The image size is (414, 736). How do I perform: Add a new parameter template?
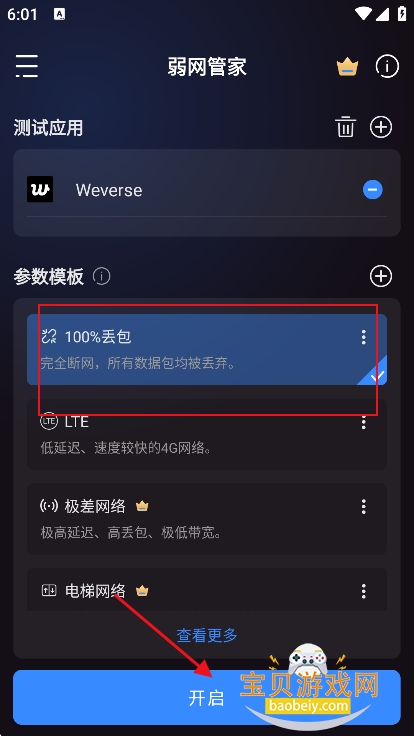coord(381,276)
